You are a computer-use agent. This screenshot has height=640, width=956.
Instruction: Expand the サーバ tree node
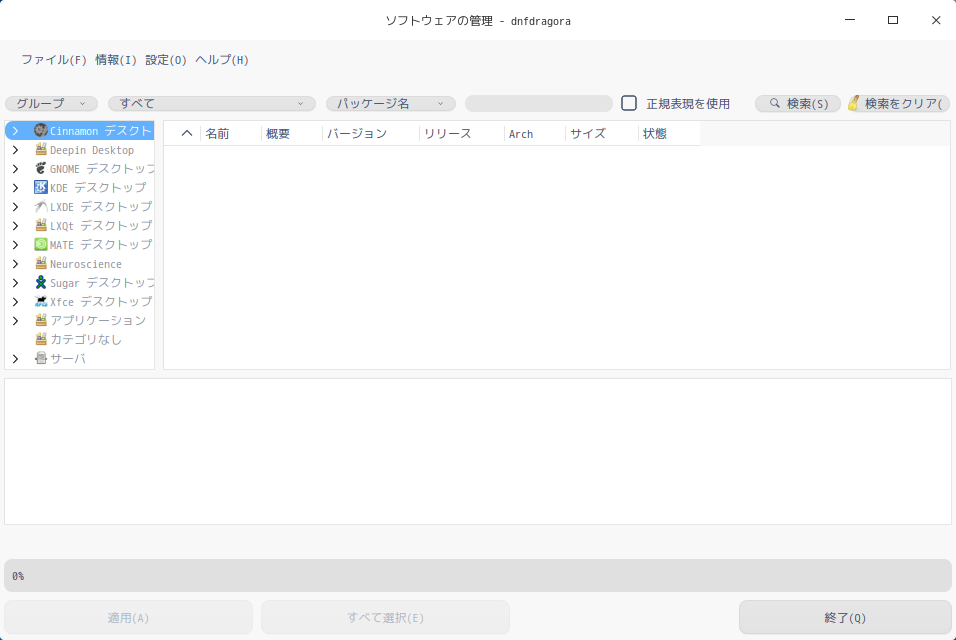point(16,358)
